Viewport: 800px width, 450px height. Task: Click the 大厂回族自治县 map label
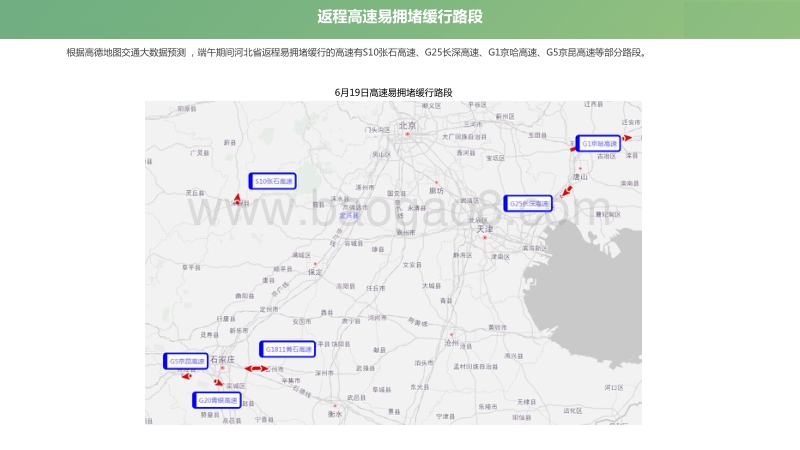point(464,137)
